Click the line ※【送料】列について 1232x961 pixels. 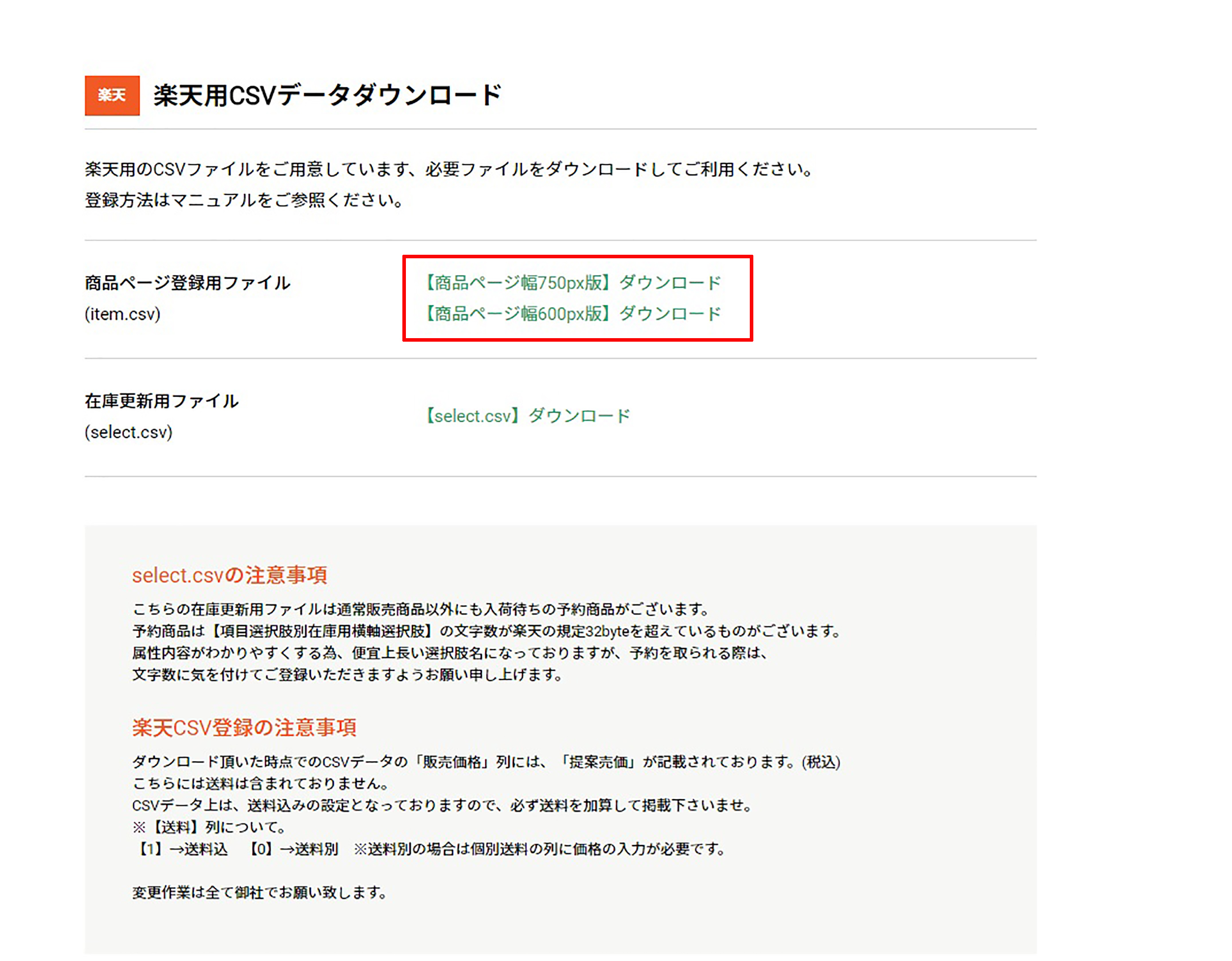point(209,827)
